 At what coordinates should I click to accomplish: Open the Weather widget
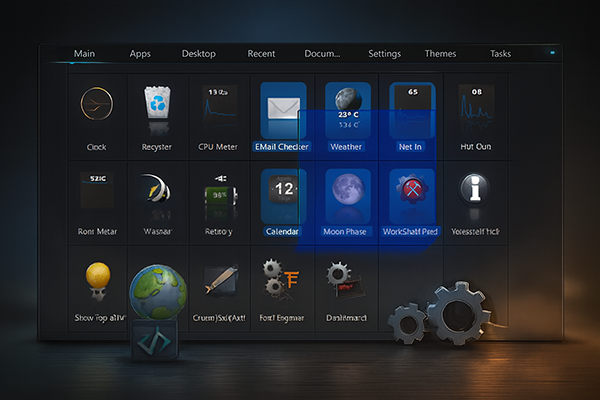coord(346,105)
